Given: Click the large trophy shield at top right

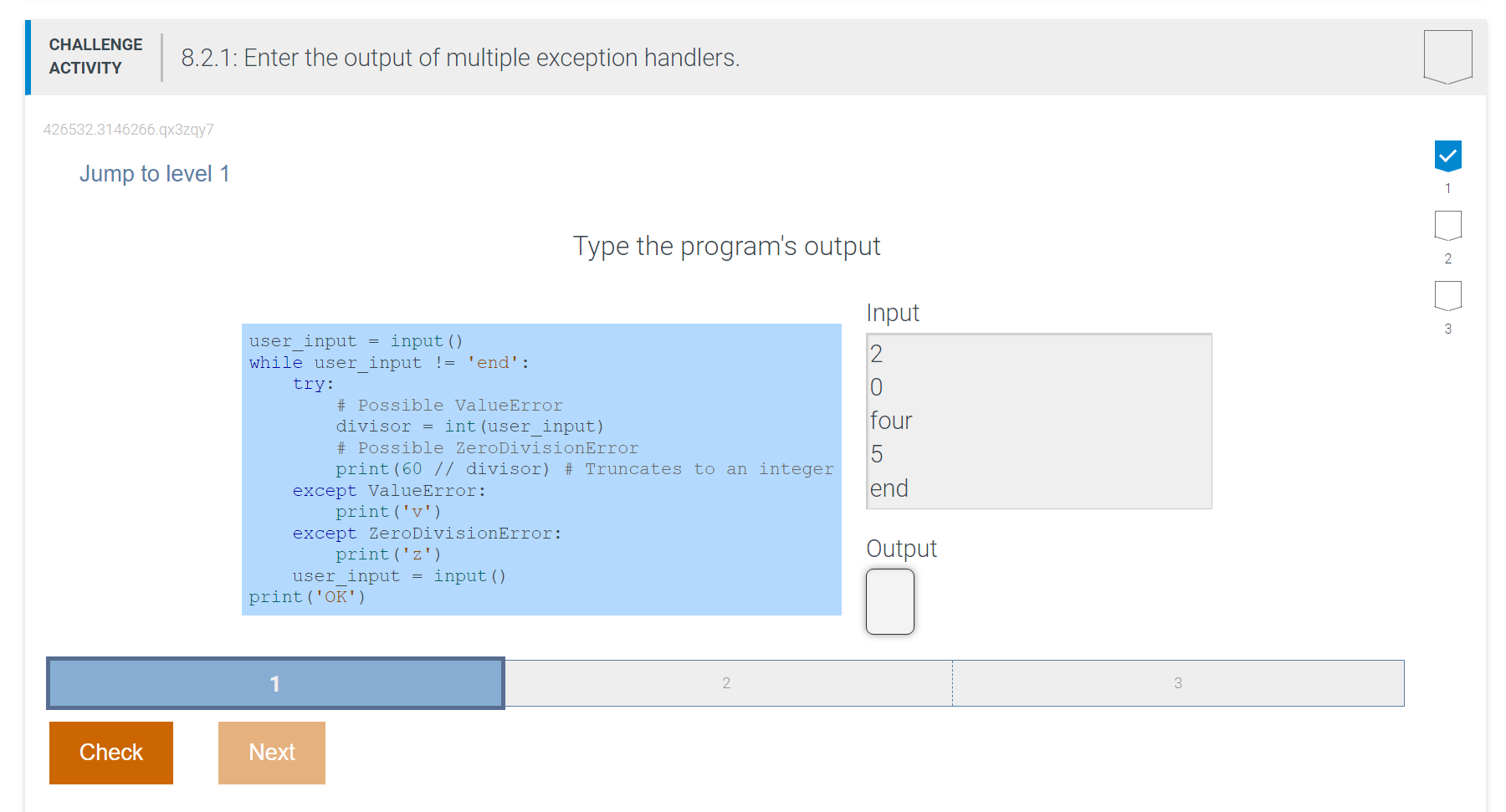Looking at the screenshot, I should 1447,55.
